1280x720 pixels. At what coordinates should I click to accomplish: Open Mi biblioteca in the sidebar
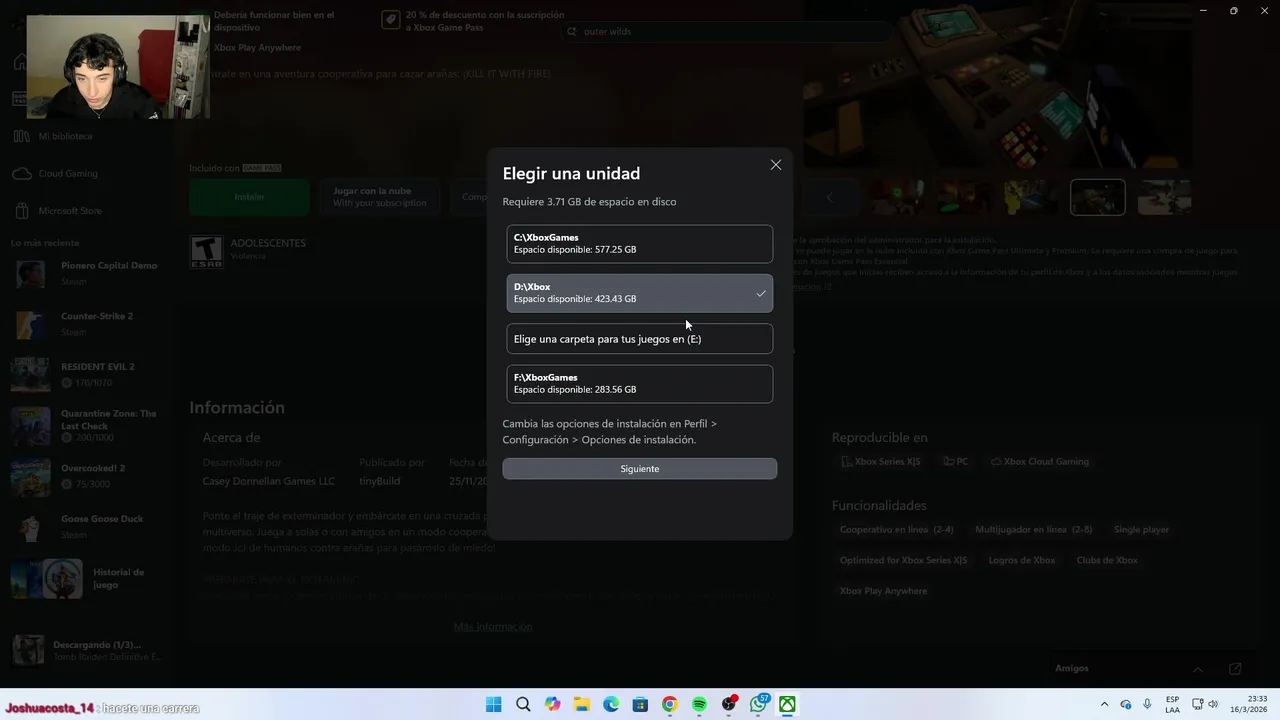pos(65,136)
